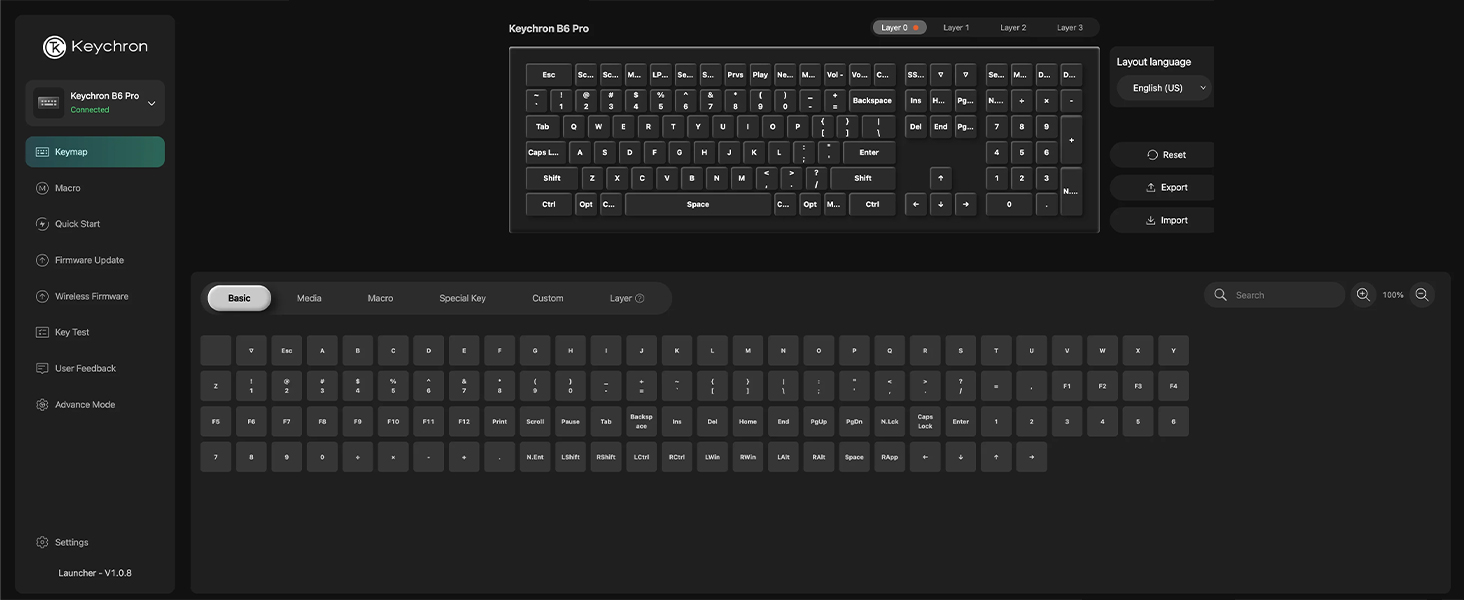Choose the PgDn keycode in the list

point(854,422)
